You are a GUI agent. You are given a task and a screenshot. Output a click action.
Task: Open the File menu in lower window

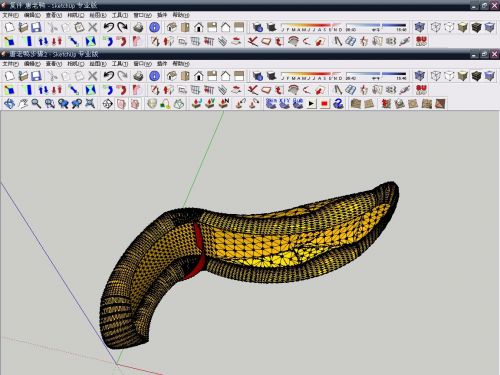click(10, 64)
